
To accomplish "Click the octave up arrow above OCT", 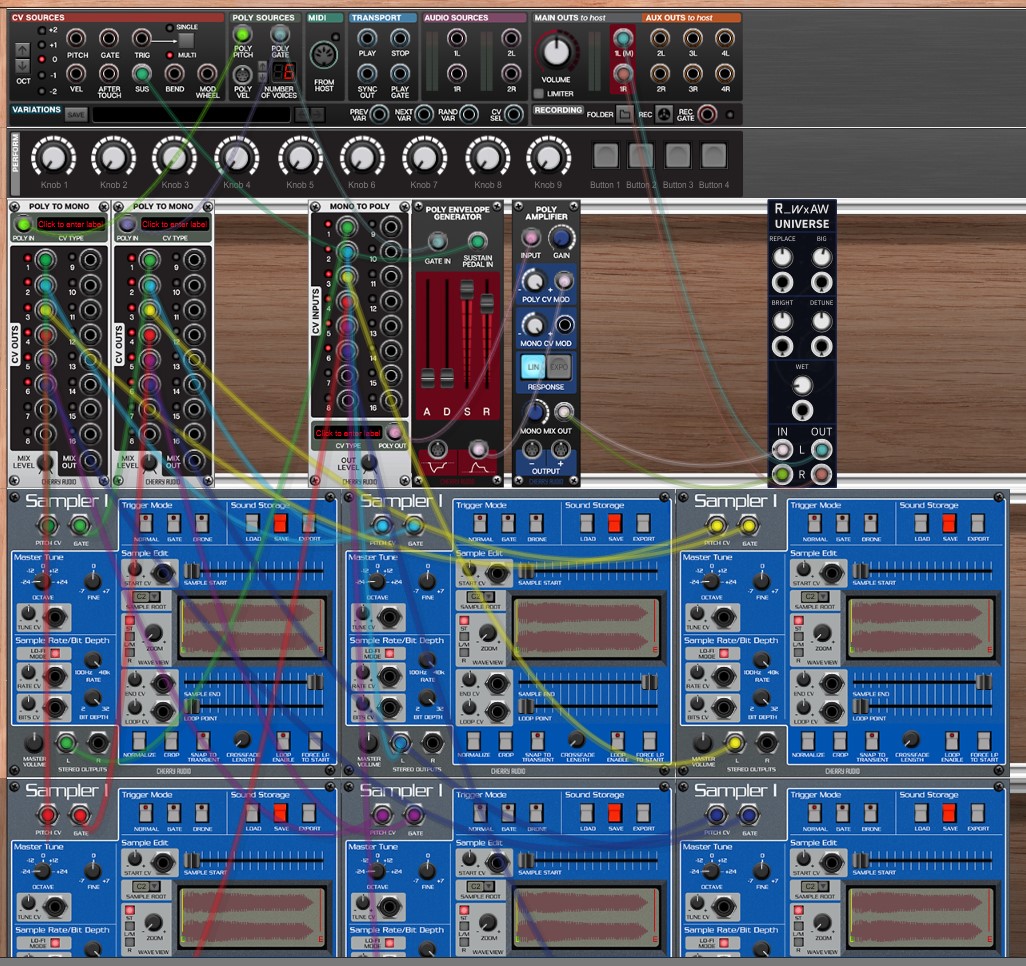I will point(23,50).
